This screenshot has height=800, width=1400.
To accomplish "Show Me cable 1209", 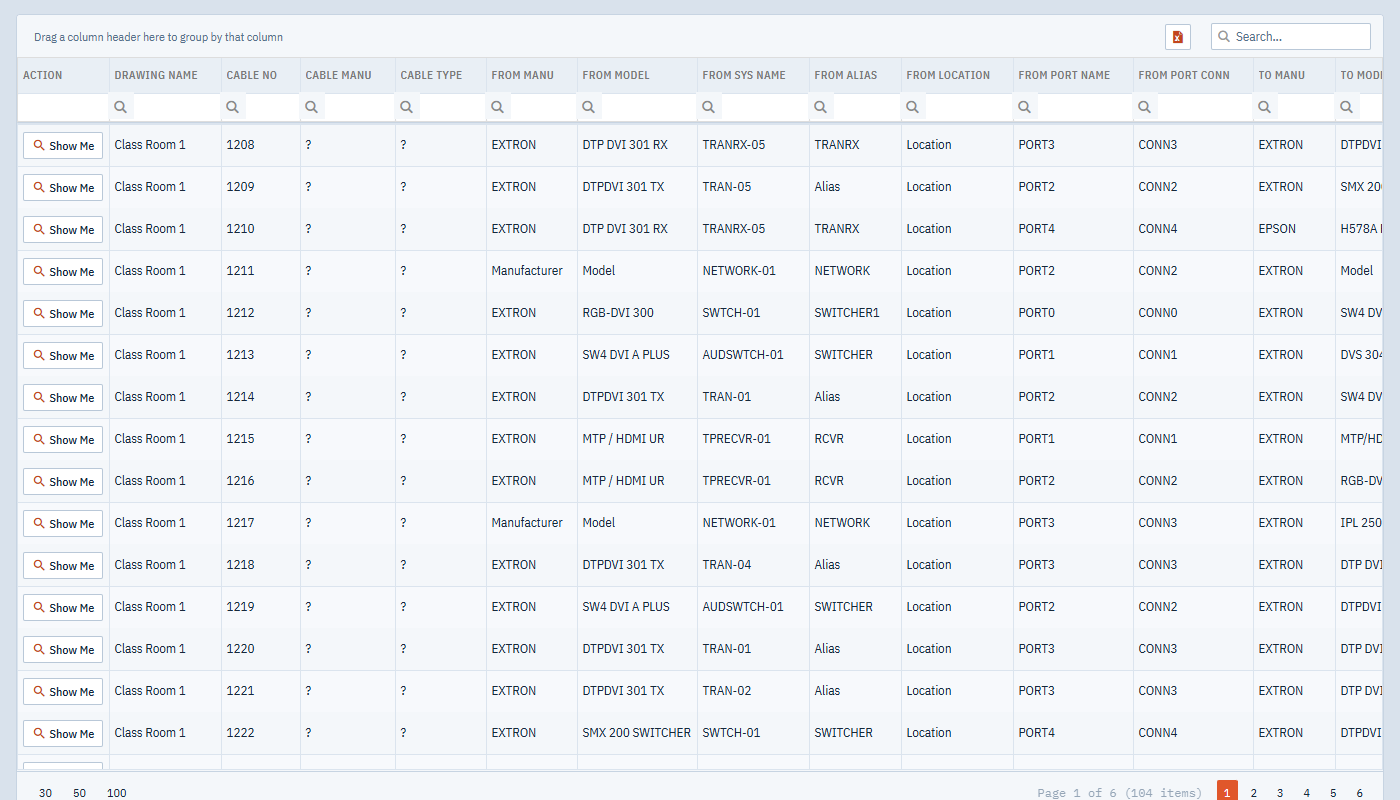I will coord(63,188).
